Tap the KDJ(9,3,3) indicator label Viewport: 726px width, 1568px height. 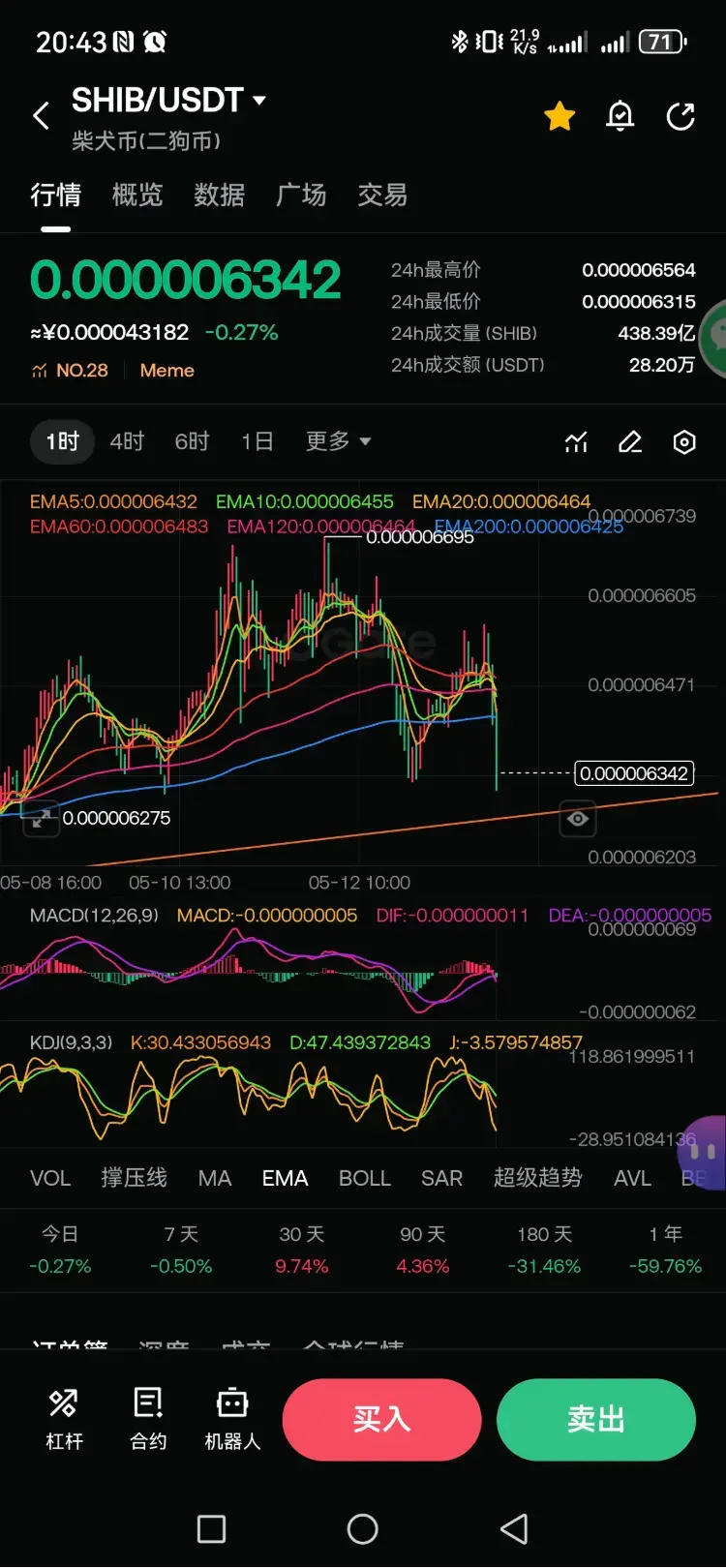71,1043
